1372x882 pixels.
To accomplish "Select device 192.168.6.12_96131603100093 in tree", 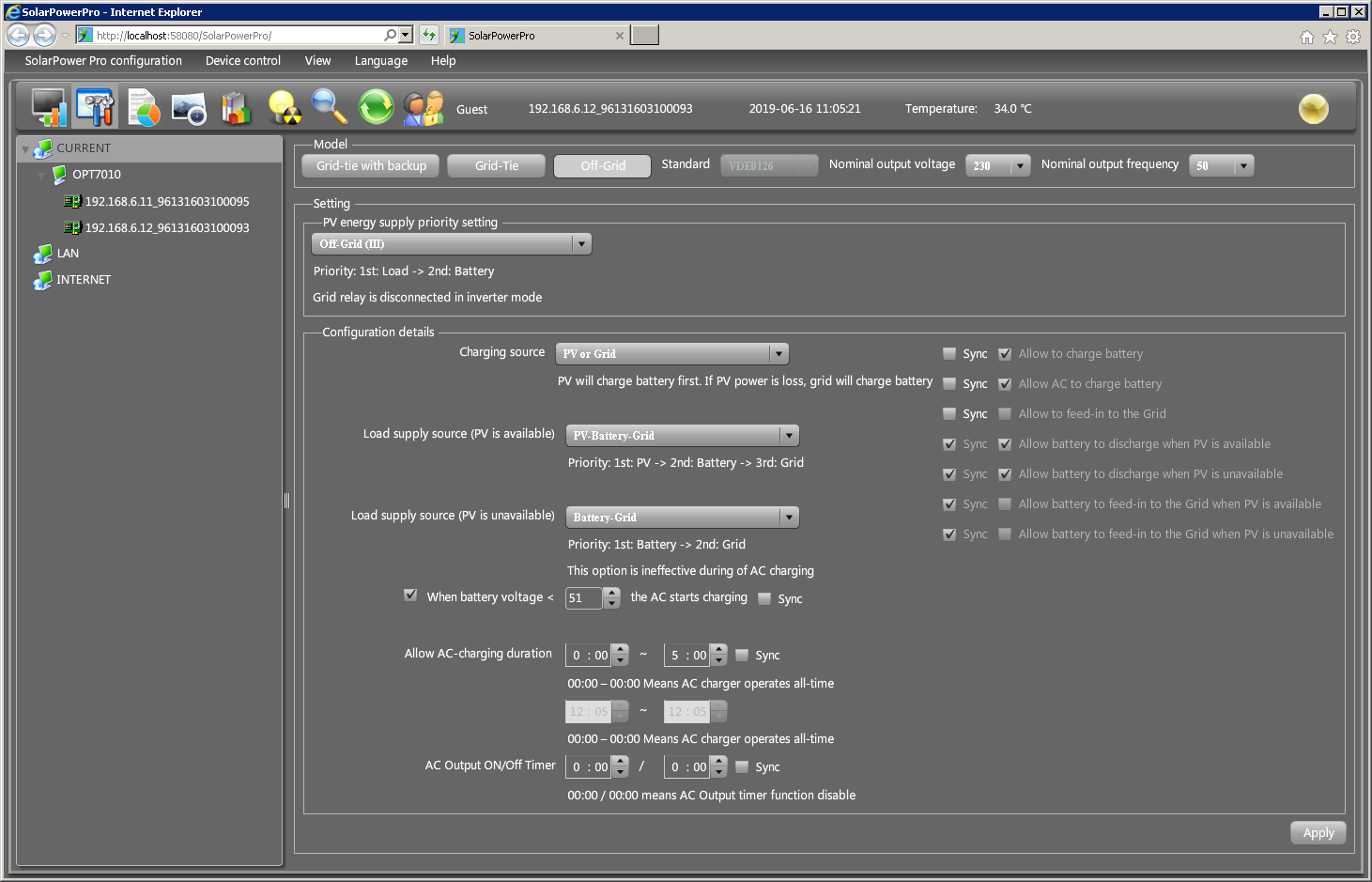I will point(166,228).
